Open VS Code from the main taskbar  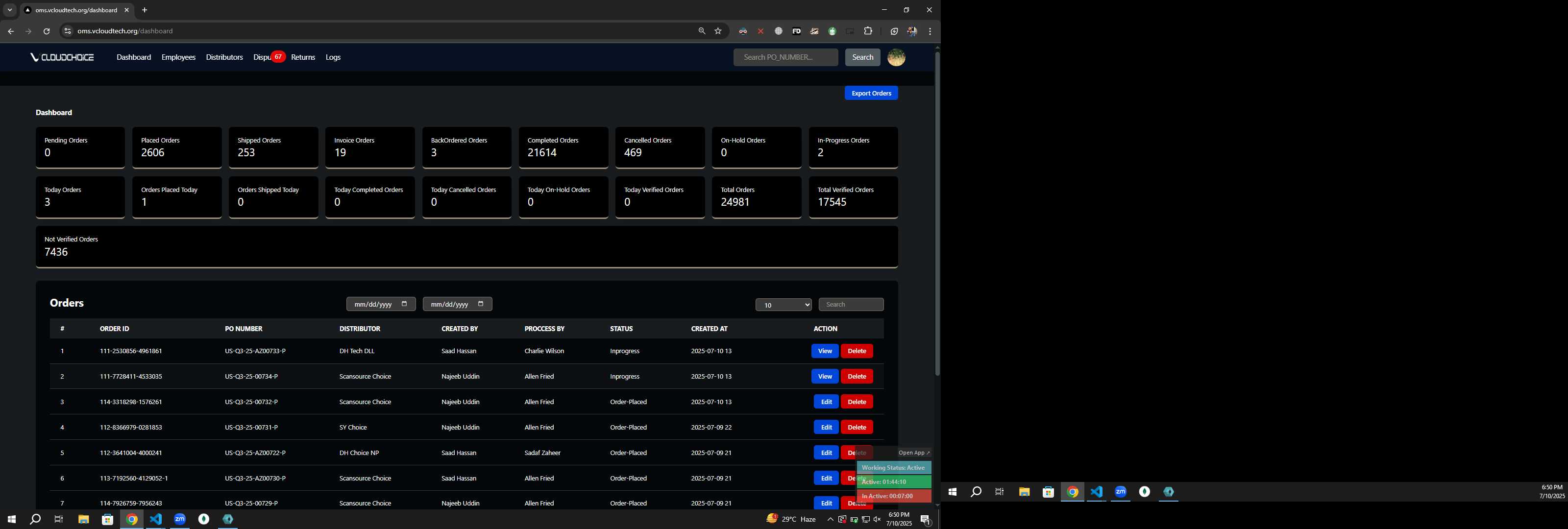click(156, 519)
